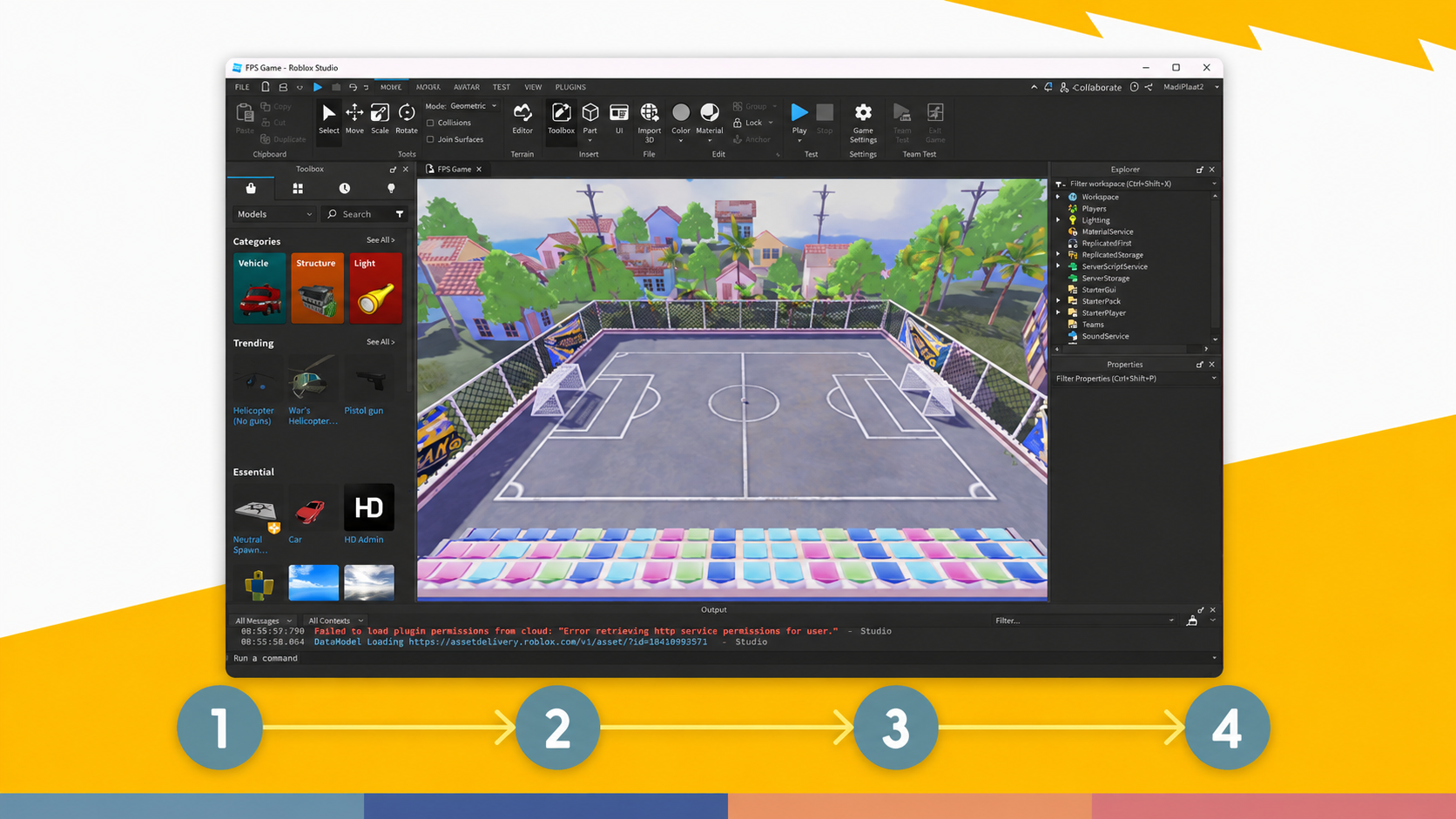Select the FPS Game document tab
Viewport: 1456px width, 819px height.
pos(454,169)
